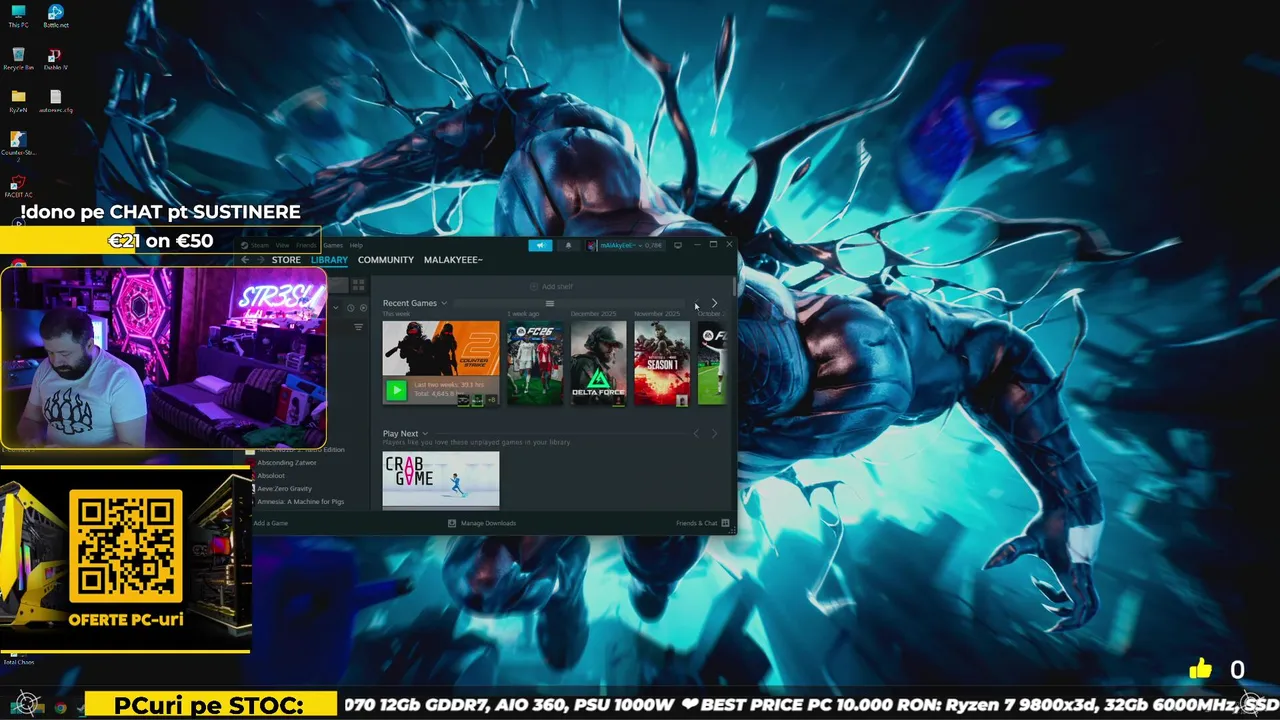The width and height of the screenshot is (1280, 720).
Task: Open the Steam menu
Action: coord(260,245)
